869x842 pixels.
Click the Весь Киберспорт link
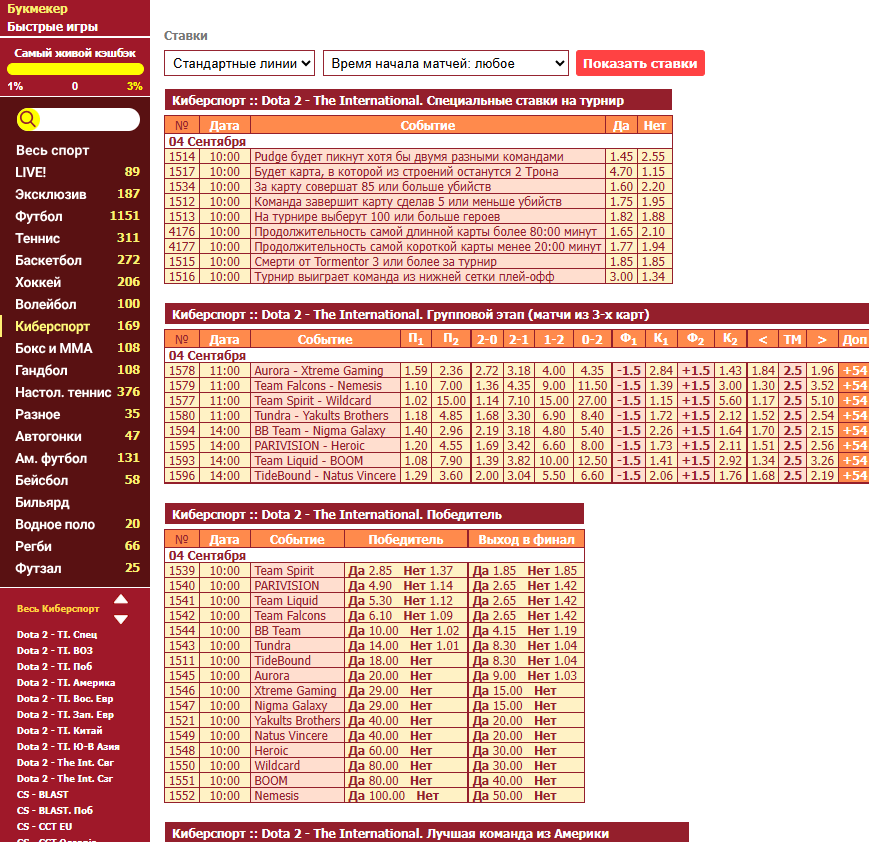tap(58, 609)
